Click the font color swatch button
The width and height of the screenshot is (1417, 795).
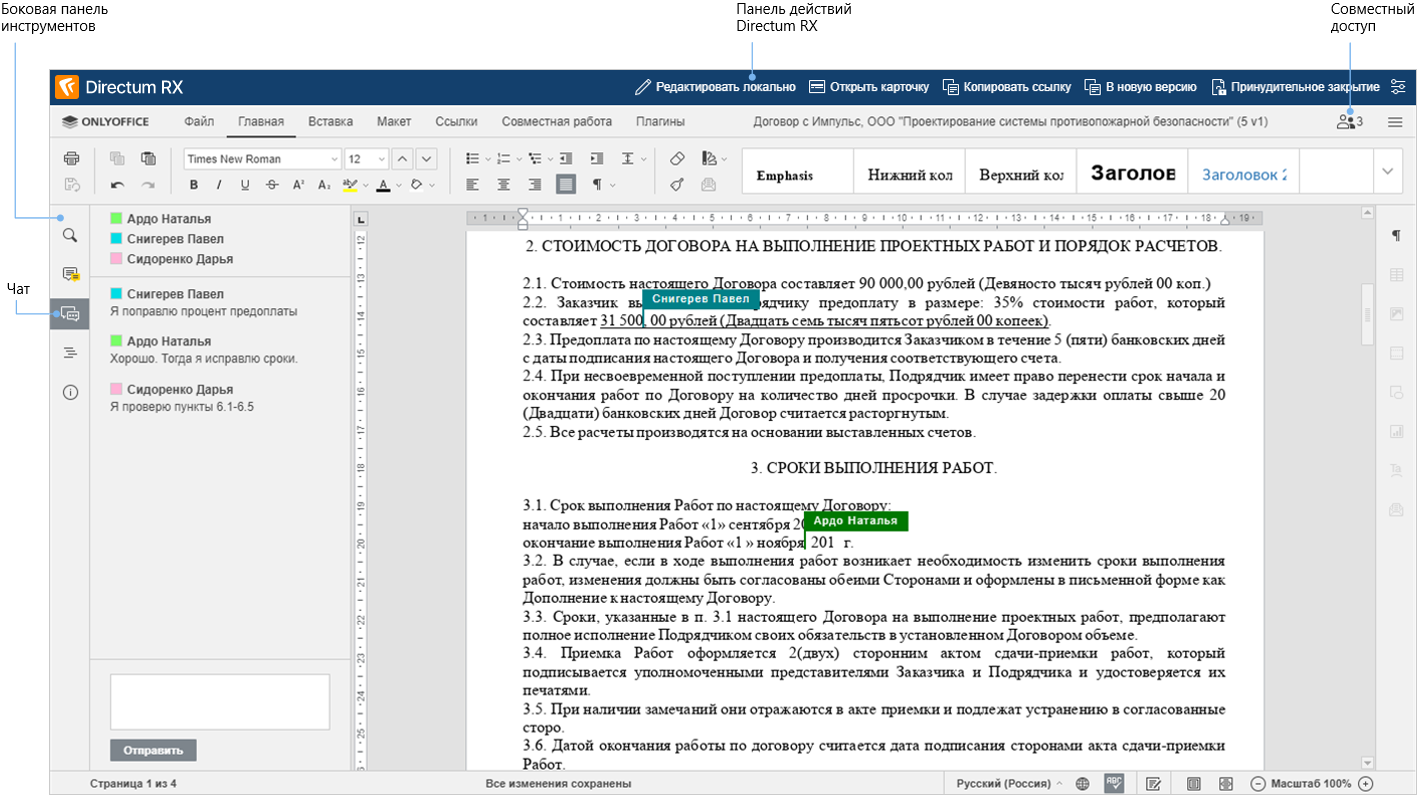point(383,184)
